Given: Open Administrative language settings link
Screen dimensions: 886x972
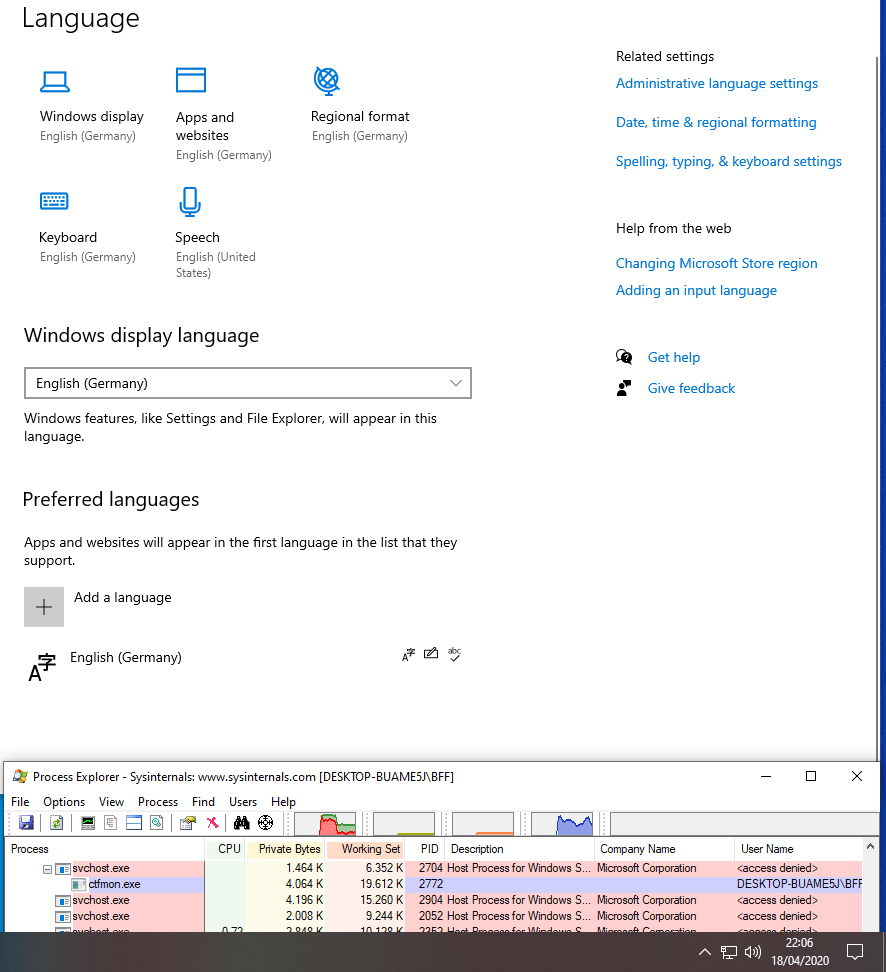Looking at the screenshot, I should (x=717, y=83).
